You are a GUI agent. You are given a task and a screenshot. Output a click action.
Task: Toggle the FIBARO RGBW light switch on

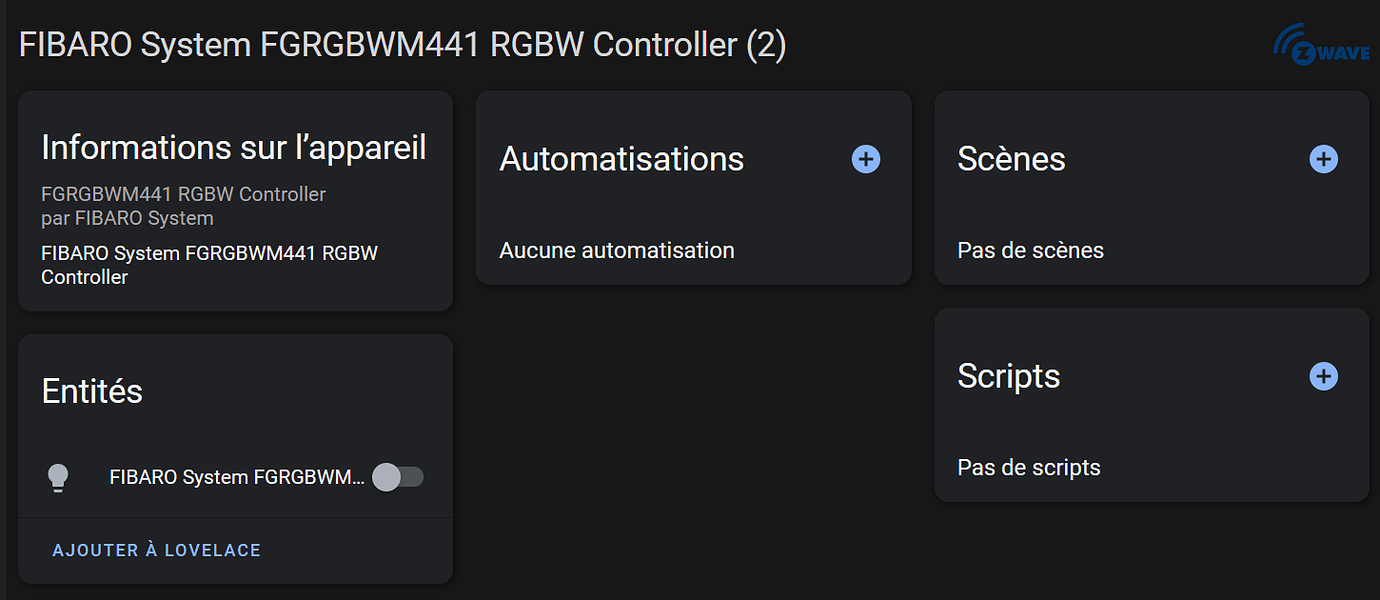pyautogui.click(x=398, y=478)
